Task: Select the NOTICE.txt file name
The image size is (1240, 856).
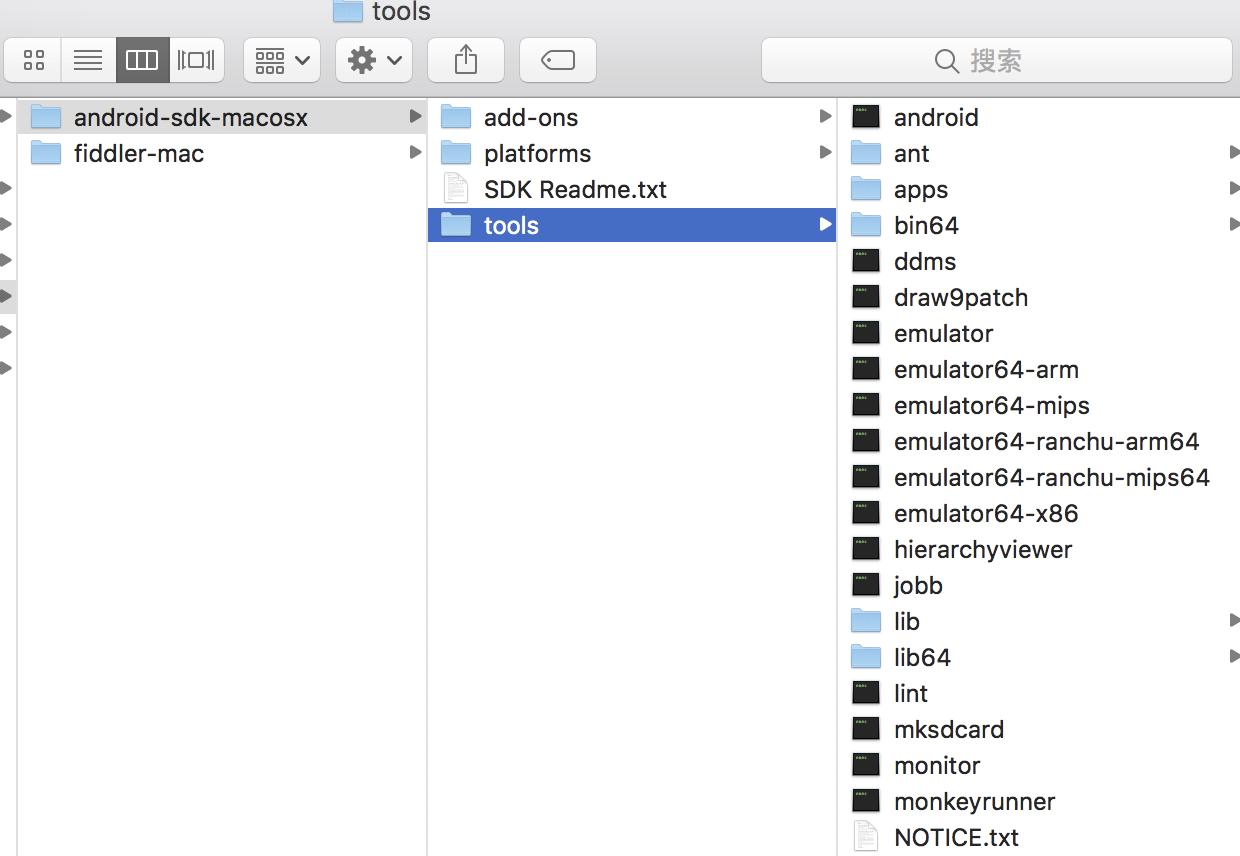Action: click(956, 837)
